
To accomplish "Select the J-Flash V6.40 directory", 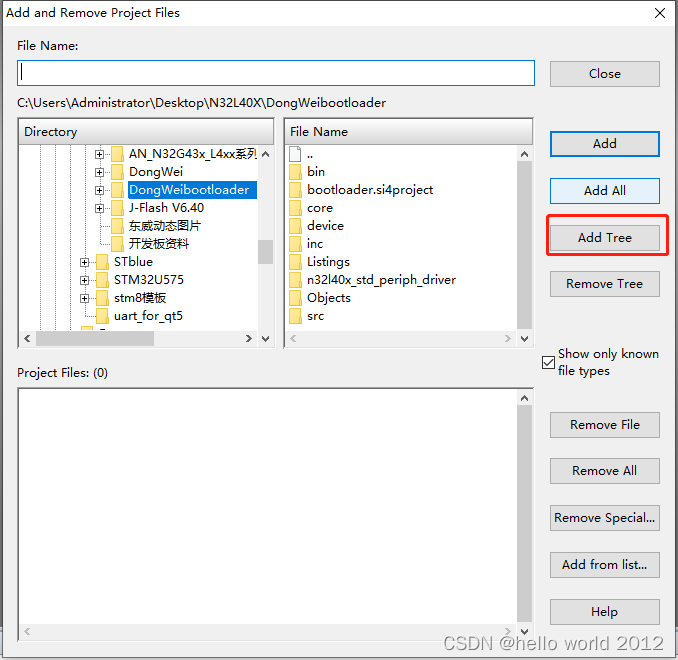I will click(x=166, y=208).
